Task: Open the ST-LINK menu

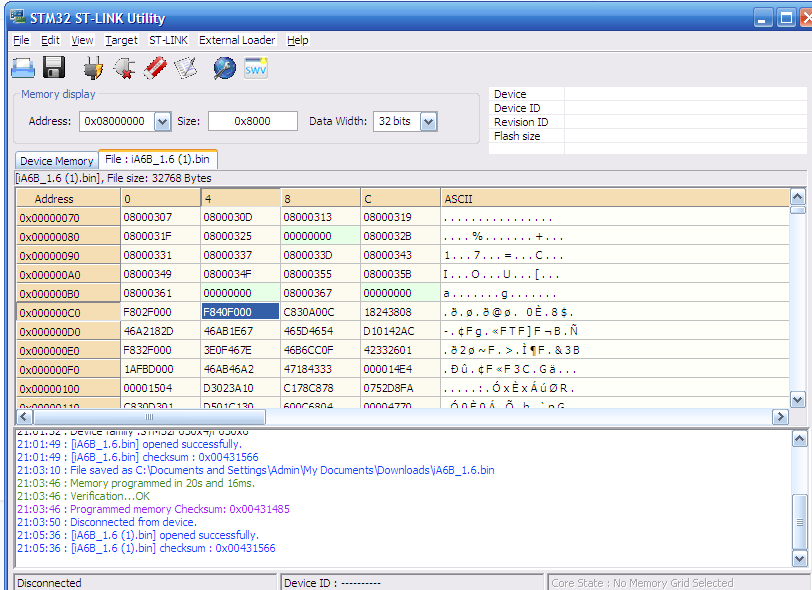Action: click(168, 40)
